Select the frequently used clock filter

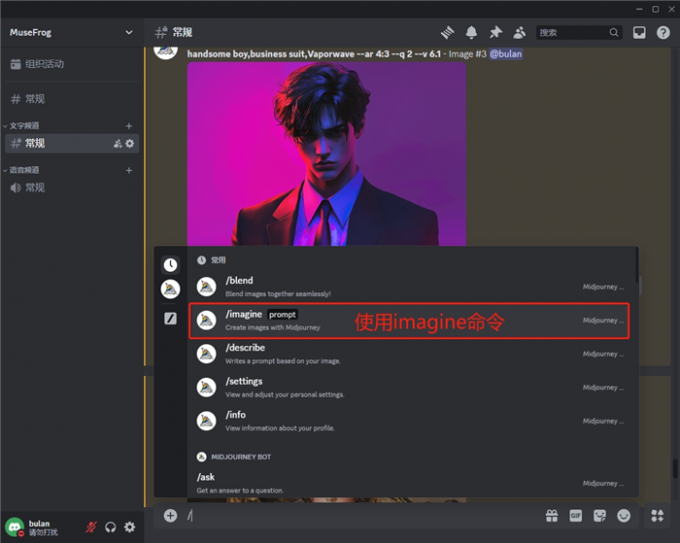[170, 265]
